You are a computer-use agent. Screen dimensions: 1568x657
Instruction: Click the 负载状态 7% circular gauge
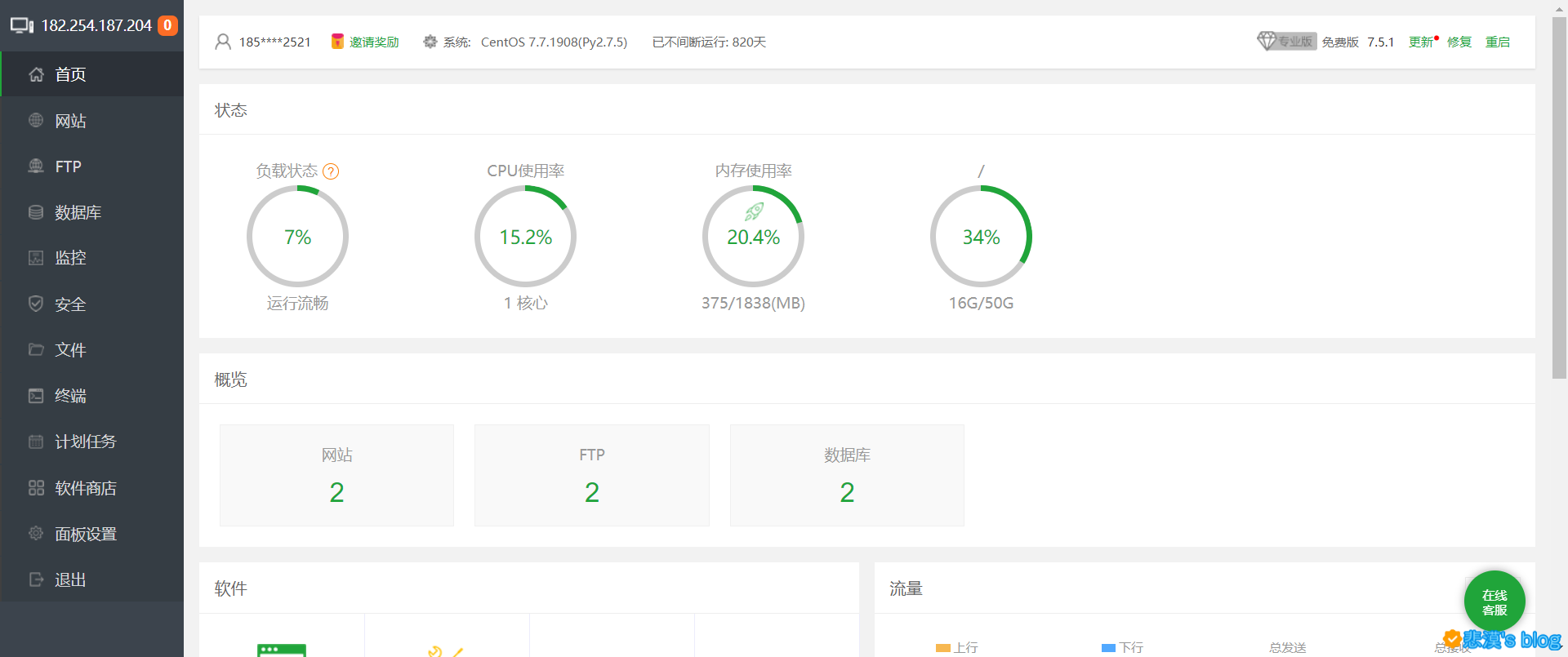[x=297, y=236]
